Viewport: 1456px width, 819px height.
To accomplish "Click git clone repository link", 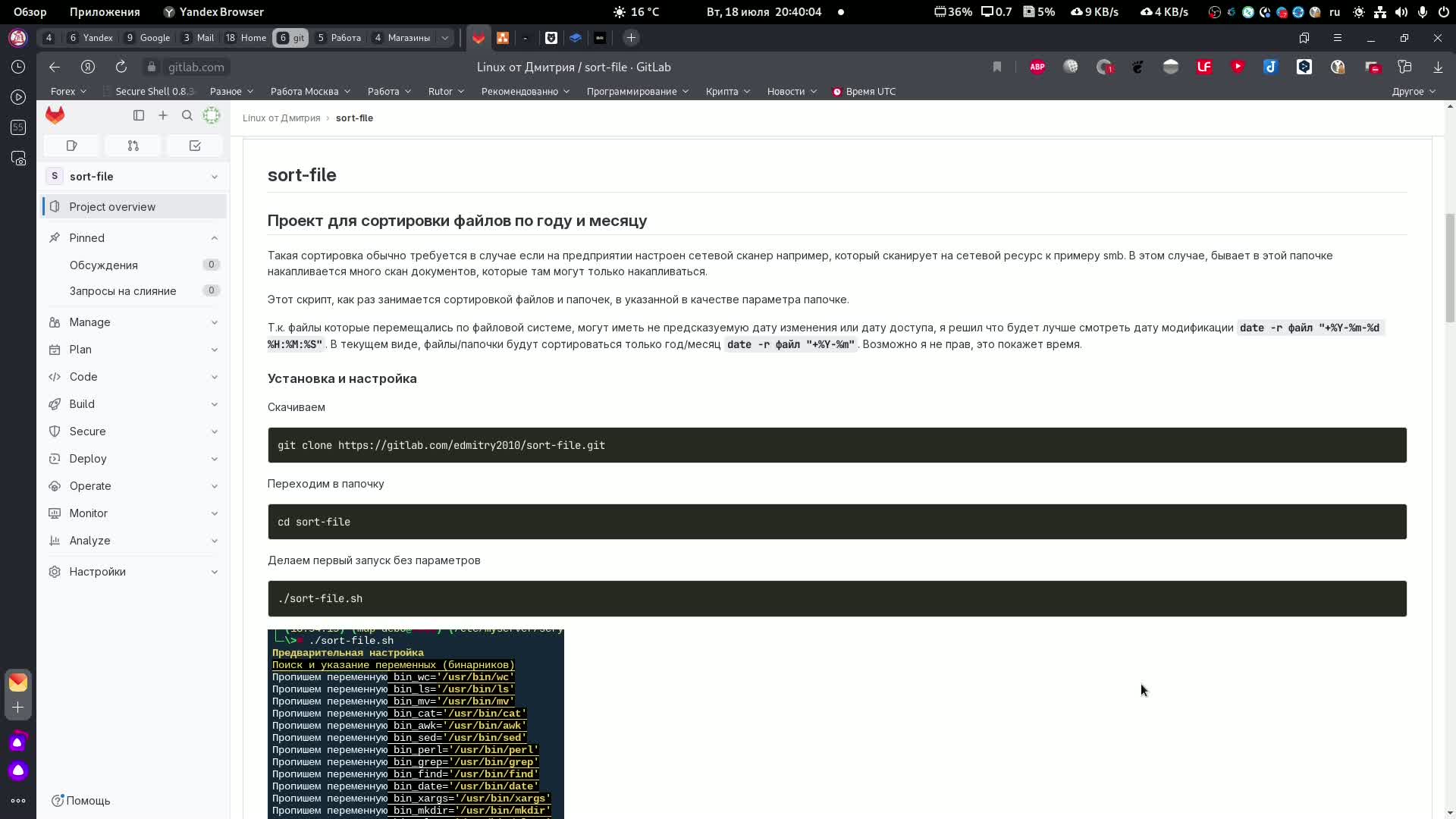I will tap(471, 445).
